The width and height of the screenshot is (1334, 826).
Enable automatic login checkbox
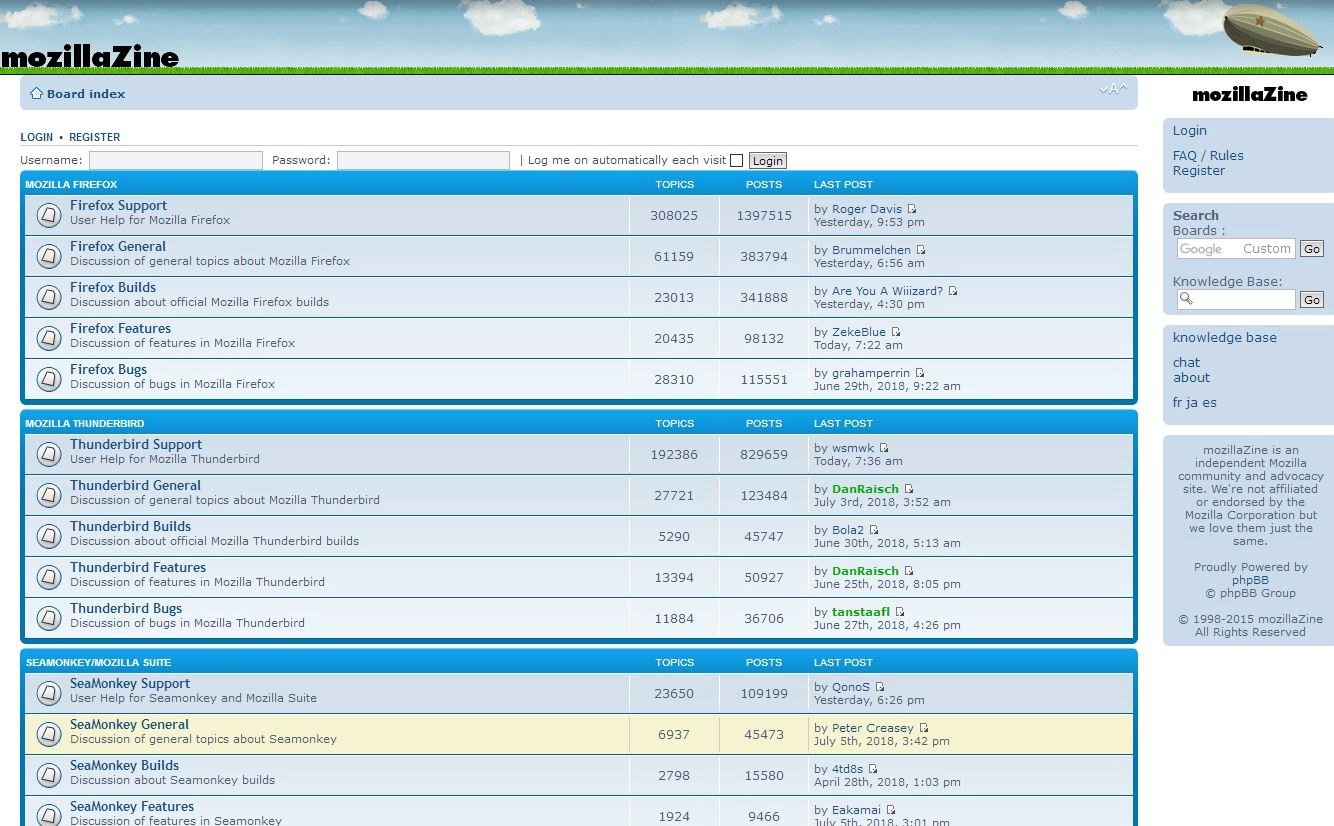(737, 160)
